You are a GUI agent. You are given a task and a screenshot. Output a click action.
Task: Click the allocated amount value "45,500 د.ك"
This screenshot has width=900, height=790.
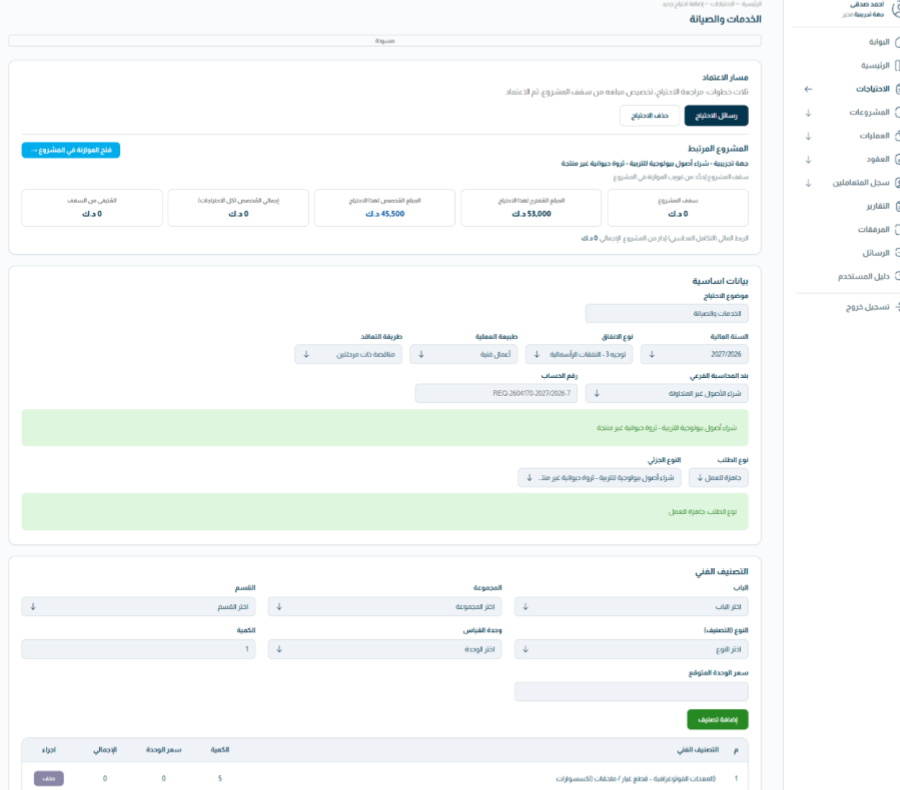point(385,214)
